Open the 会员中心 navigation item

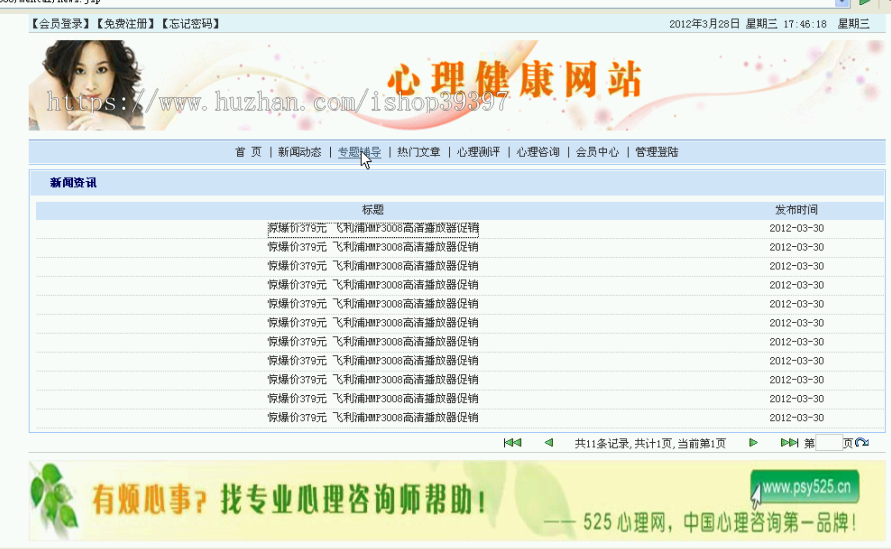597,152
